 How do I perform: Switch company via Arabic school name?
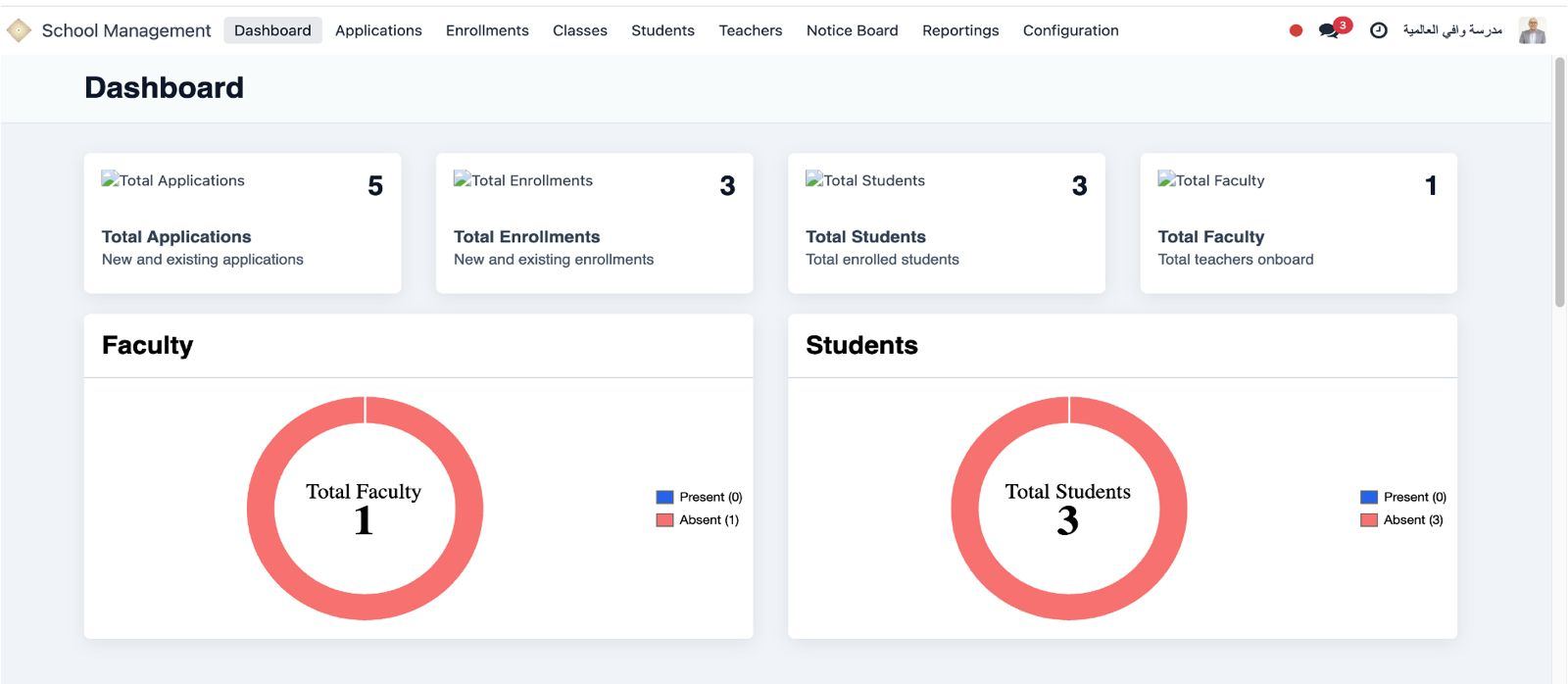[x=1452, y=30]
